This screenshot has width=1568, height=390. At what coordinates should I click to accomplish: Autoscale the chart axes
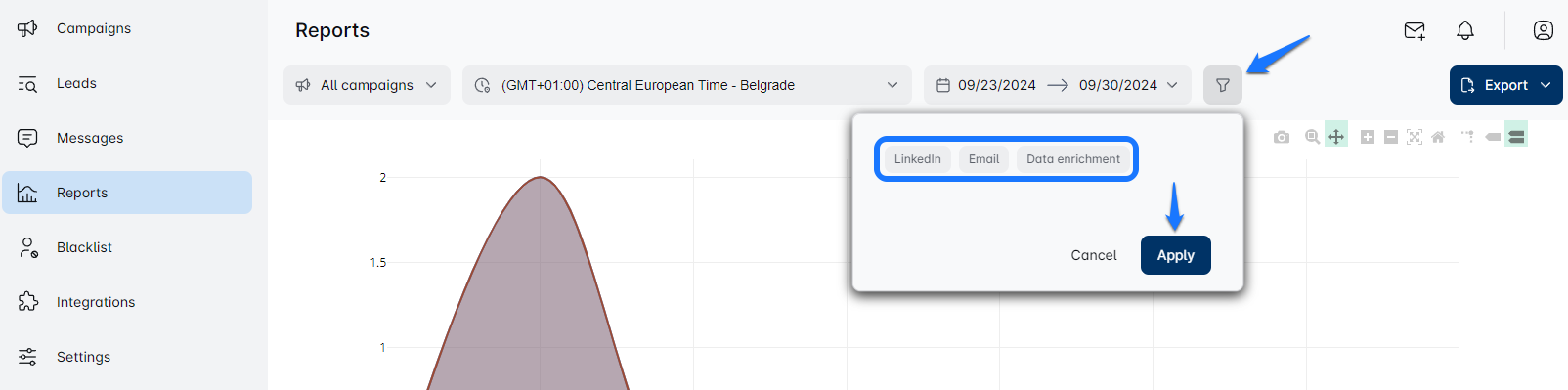[x=1415, y=137]
